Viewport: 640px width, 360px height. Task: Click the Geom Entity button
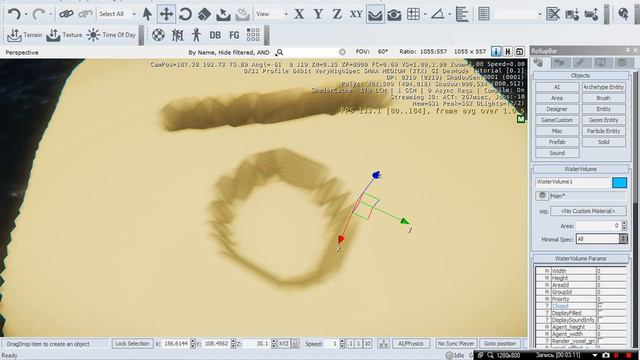[603, 120]
